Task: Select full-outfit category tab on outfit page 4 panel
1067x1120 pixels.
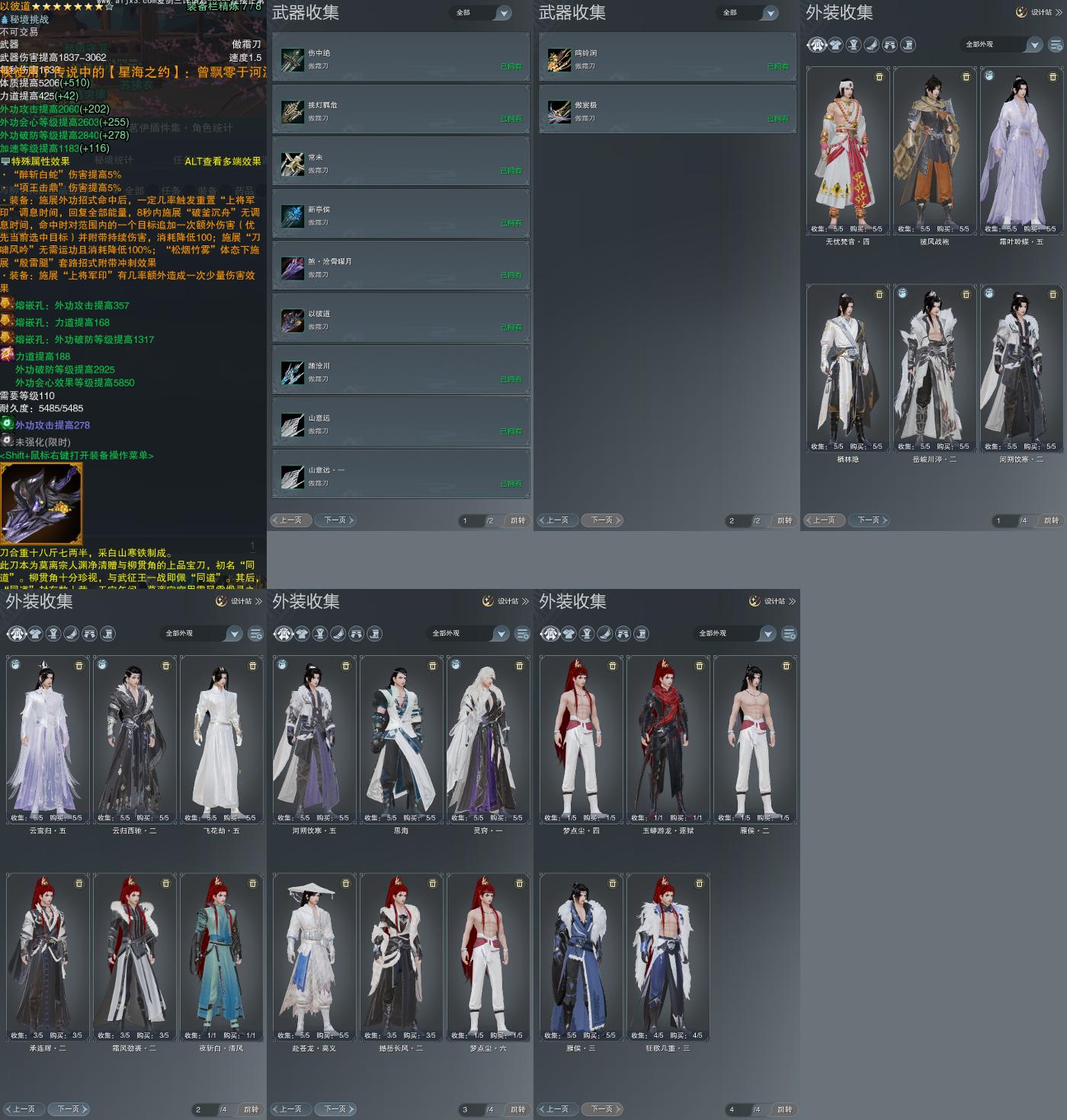Action: [x=550, y=634]
